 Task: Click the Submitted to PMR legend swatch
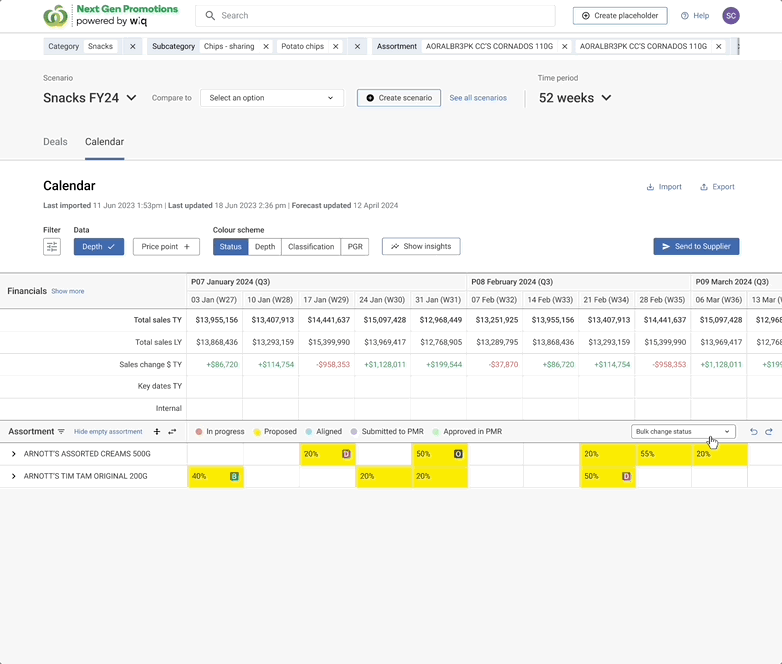[x=354, y=432]
